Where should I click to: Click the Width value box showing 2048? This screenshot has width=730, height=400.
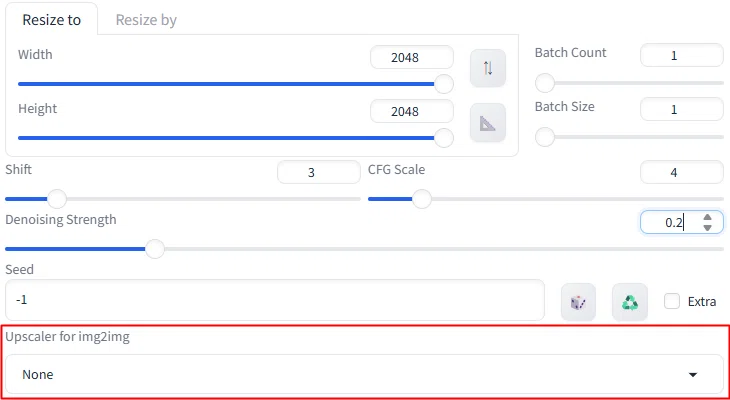tap(412, 57)
